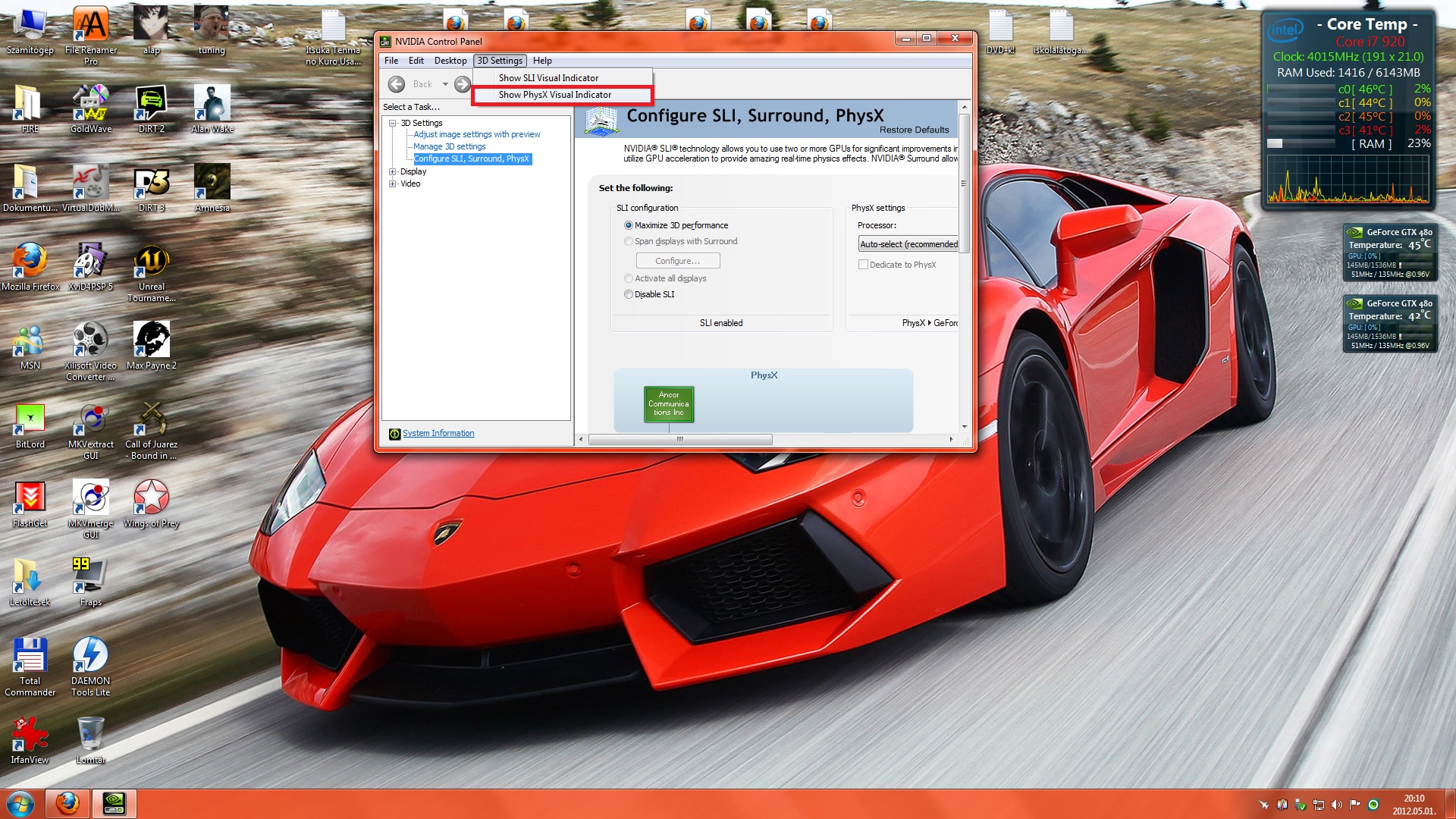Open Fraps desktop icon
Screen dimensions: 1456x819
[91, 582]
